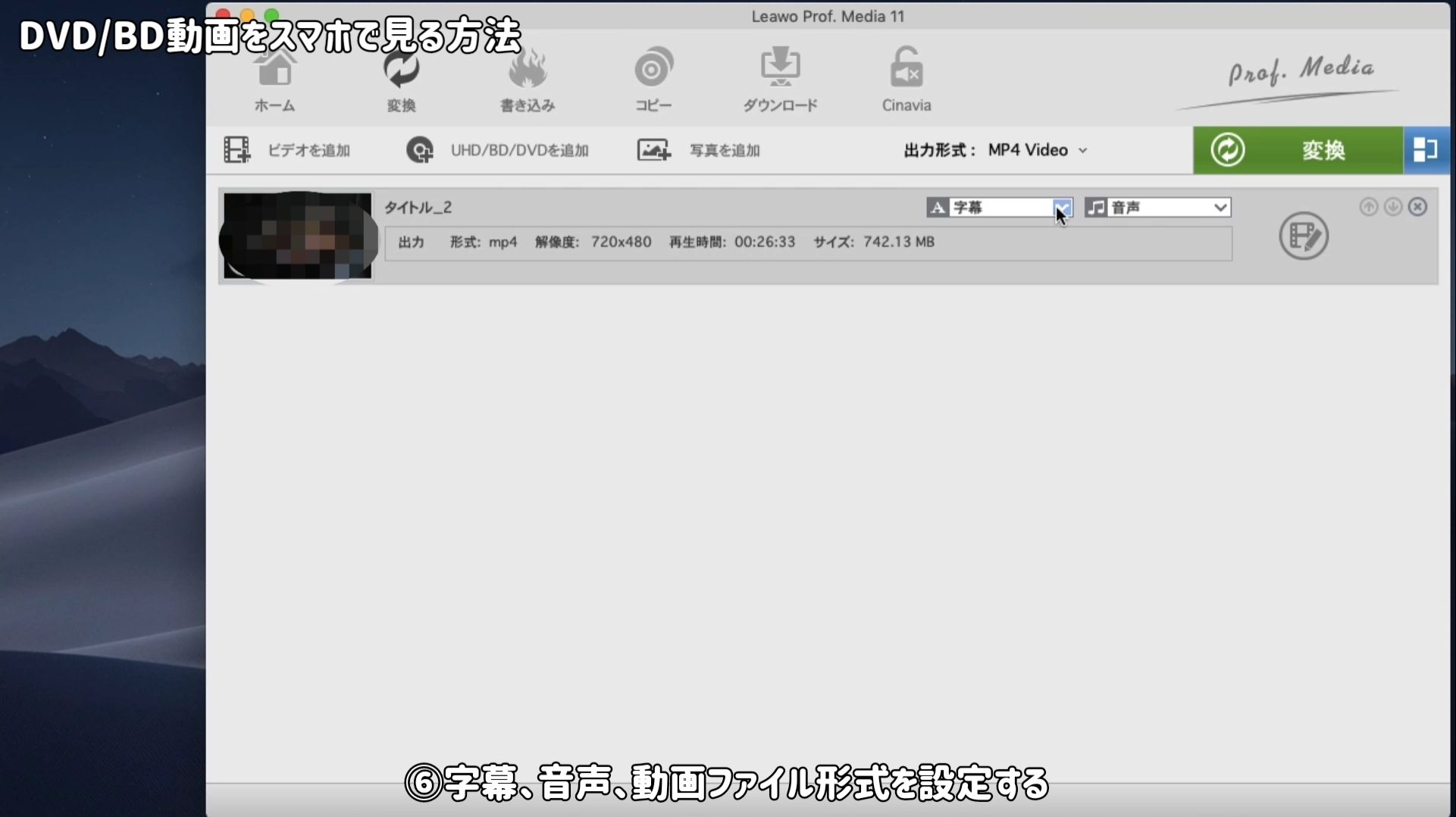This screenshot has width=1456, height=817.
Task: Click the タイトル_2 title name
Action: pyautogui.click(x=418, y=208)
